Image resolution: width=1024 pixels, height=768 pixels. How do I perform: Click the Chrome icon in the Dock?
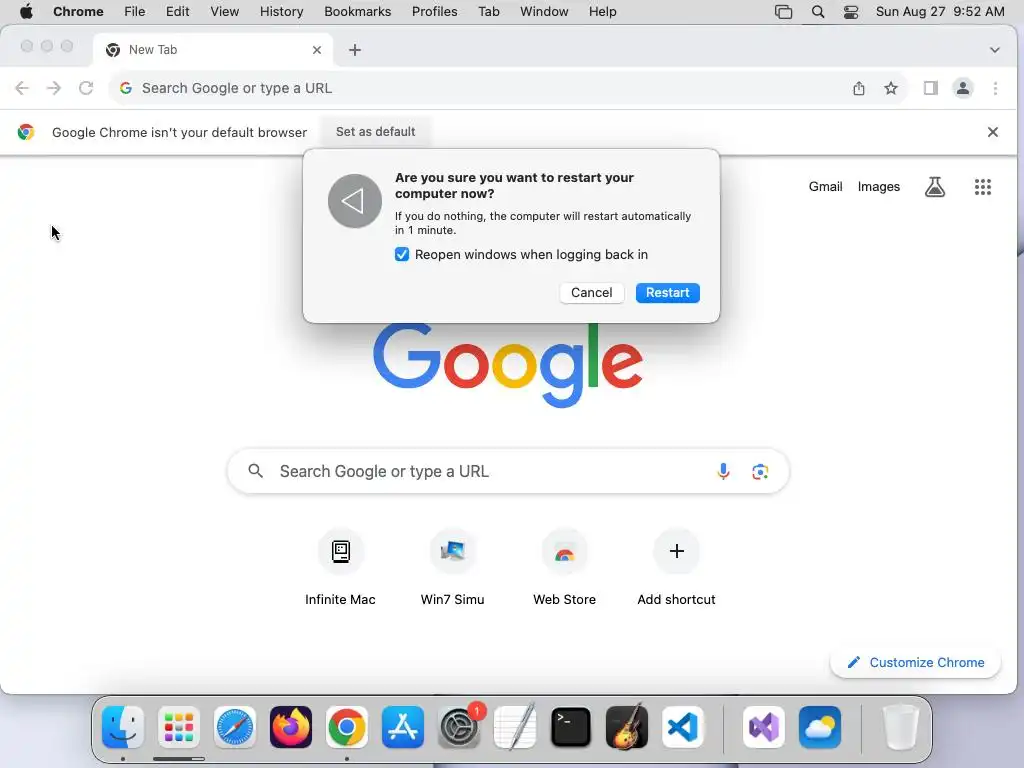(x=347, y=727)
